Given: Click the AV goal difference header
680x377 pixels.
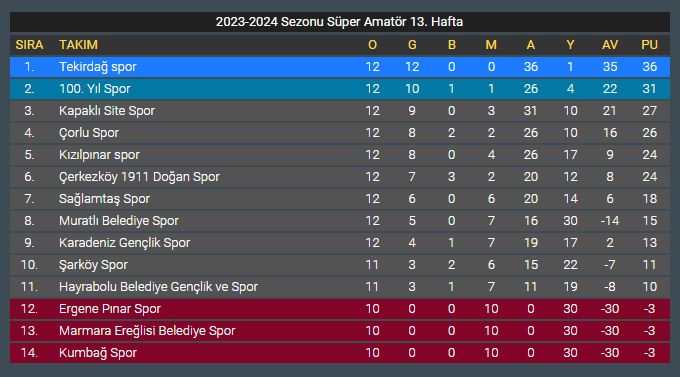Looking at the screenshot, I should (610, 45).
